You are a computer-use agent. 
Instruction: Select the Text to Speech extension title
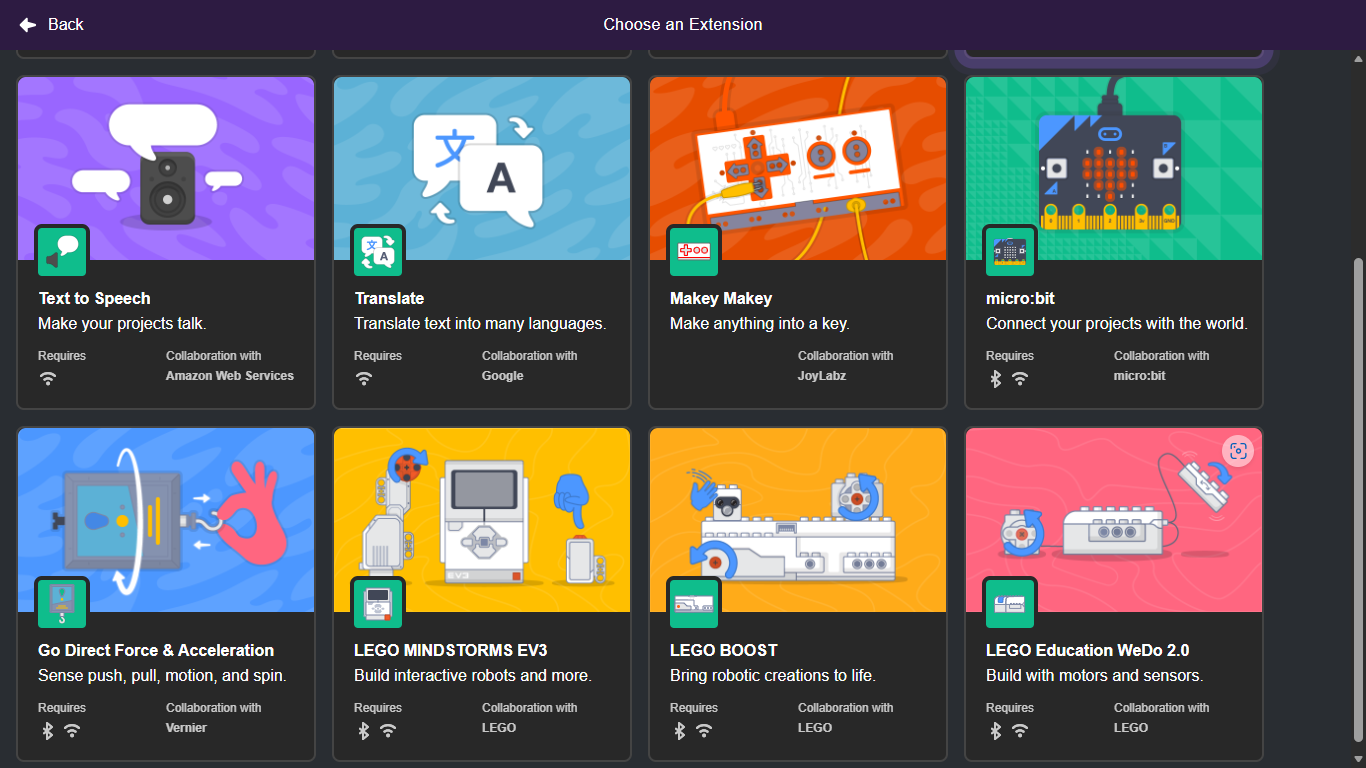94,298
